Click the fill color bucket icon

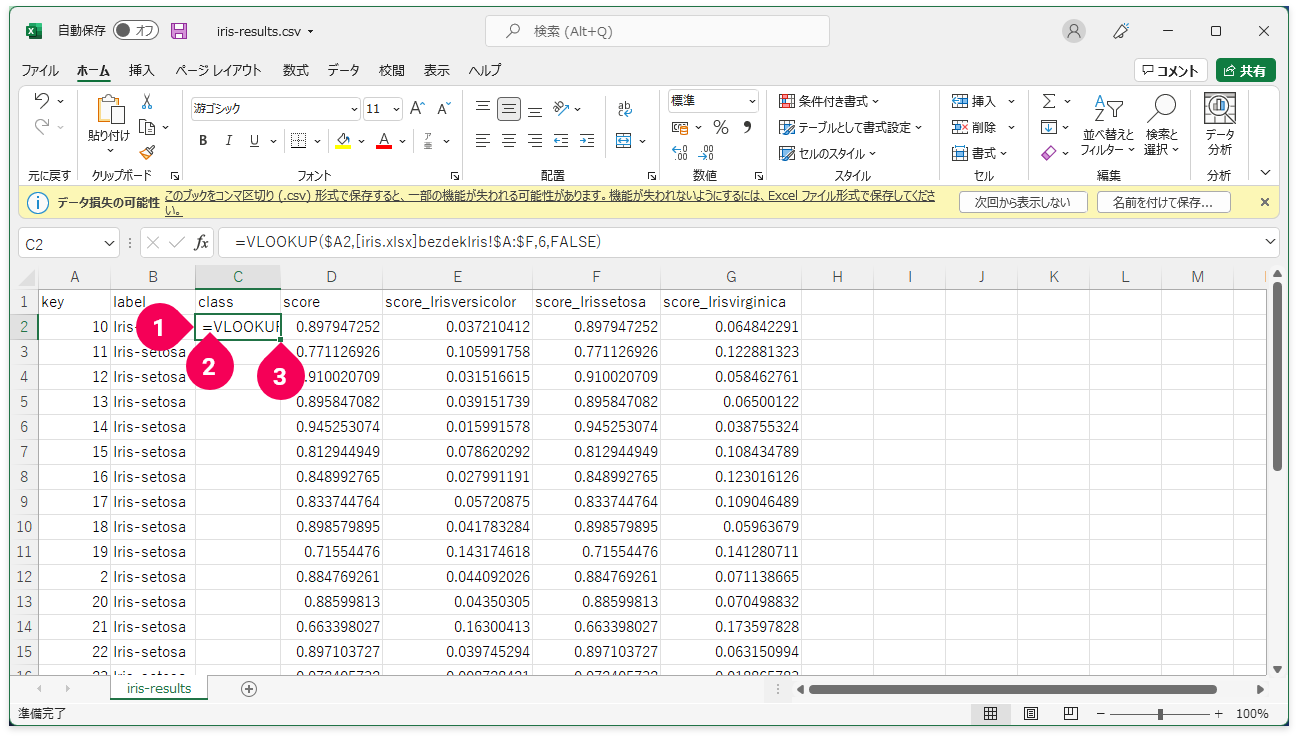(x=344, y=141)
